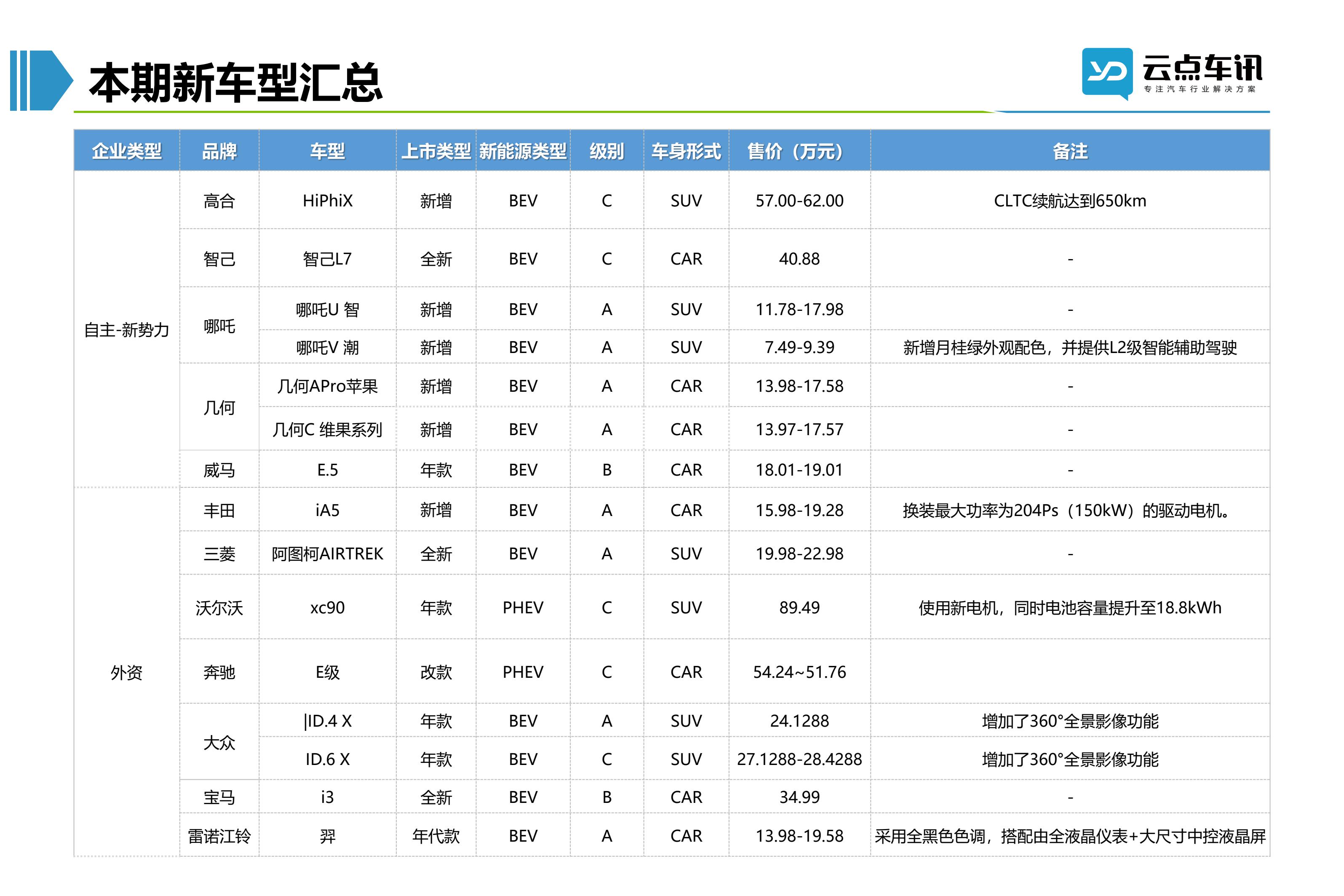
Task: Click the 年代款 launch type cell
Action: pos(436,835)
